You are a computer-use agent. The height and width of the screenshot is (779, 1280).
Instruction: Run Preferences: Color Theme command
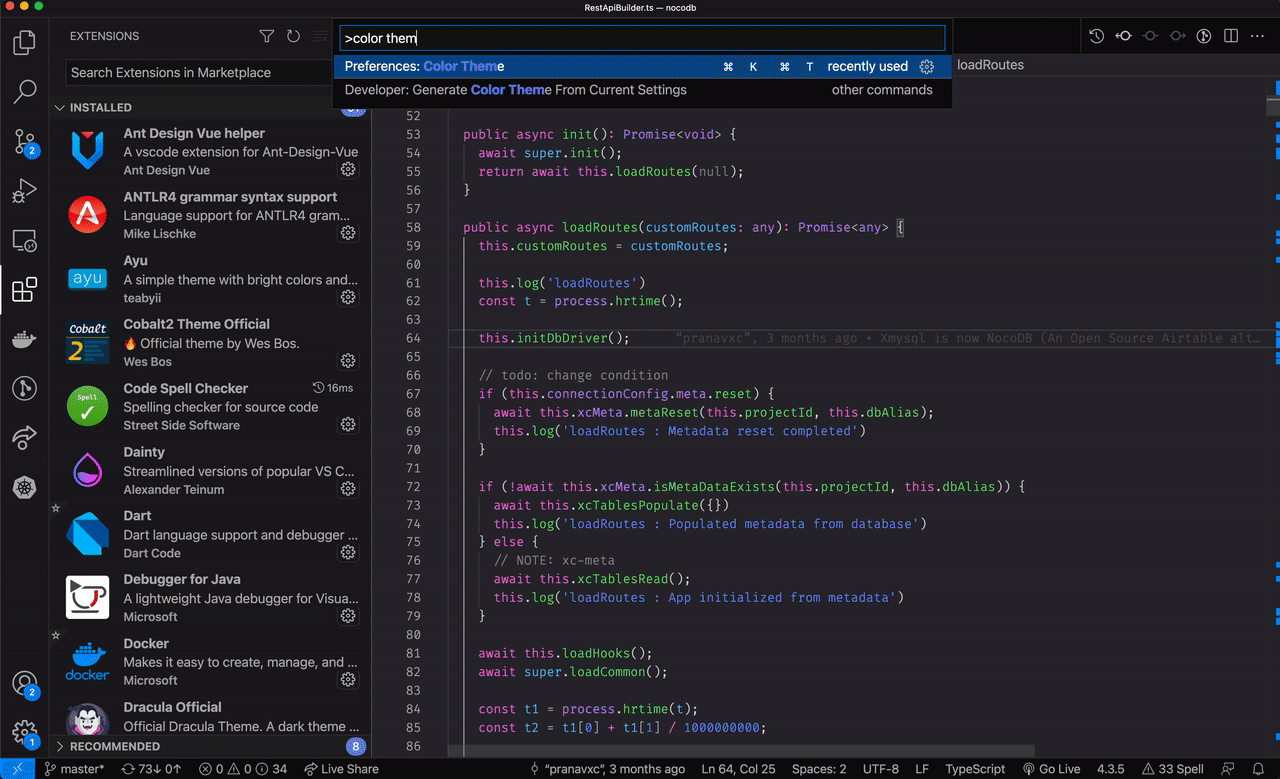[642, 66]
